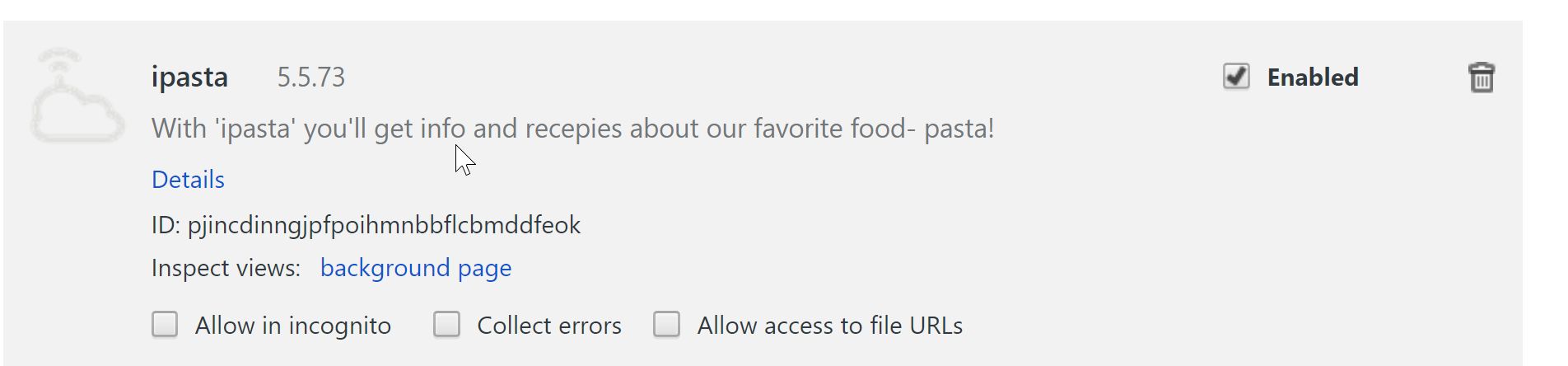Click the Enabled label text
The image size is (1568, 366).
click(x=1312, y=77)
